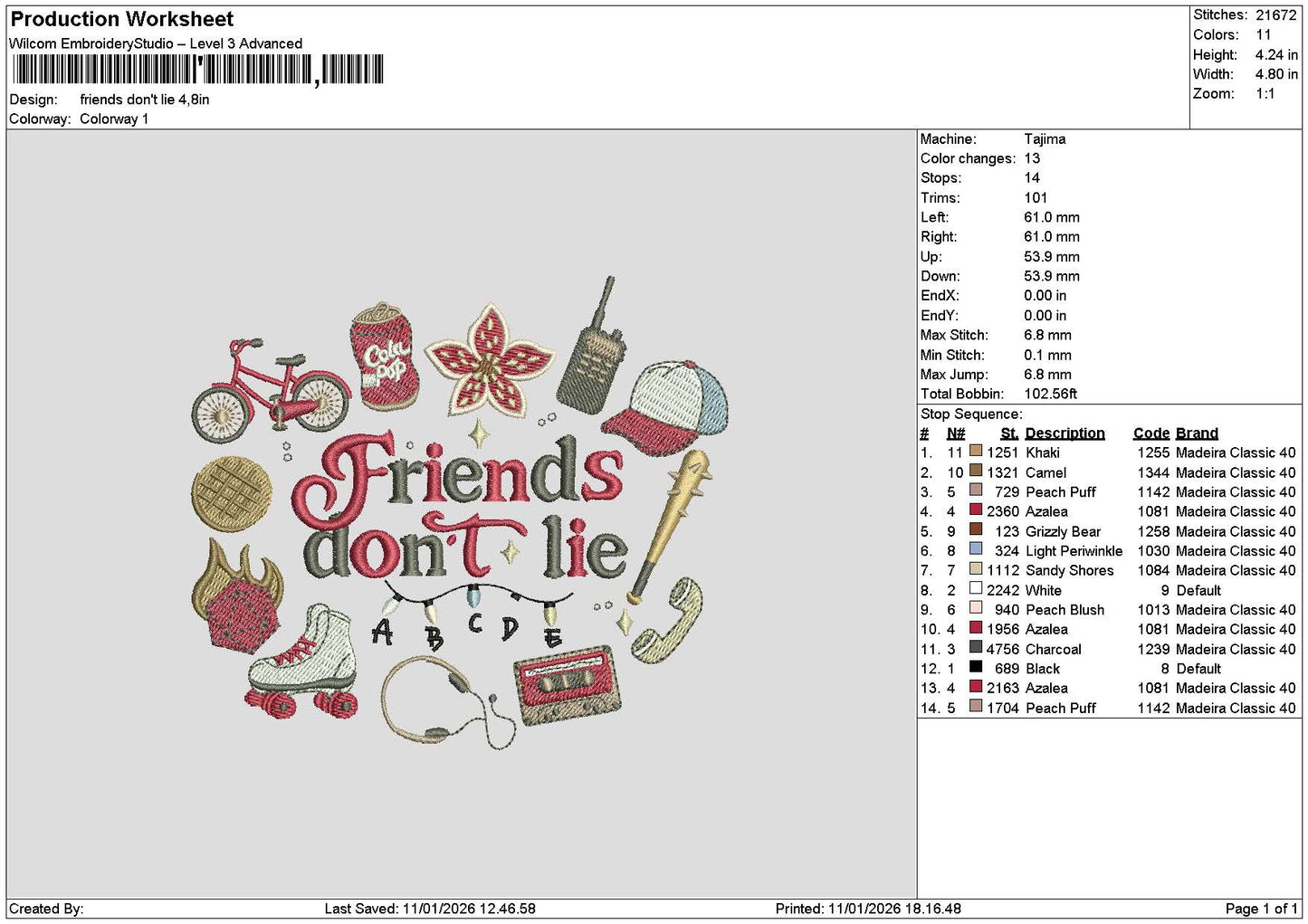Click the Down value 53.9 mm
1308x924 pixels.
click(x=1052, y=276)
